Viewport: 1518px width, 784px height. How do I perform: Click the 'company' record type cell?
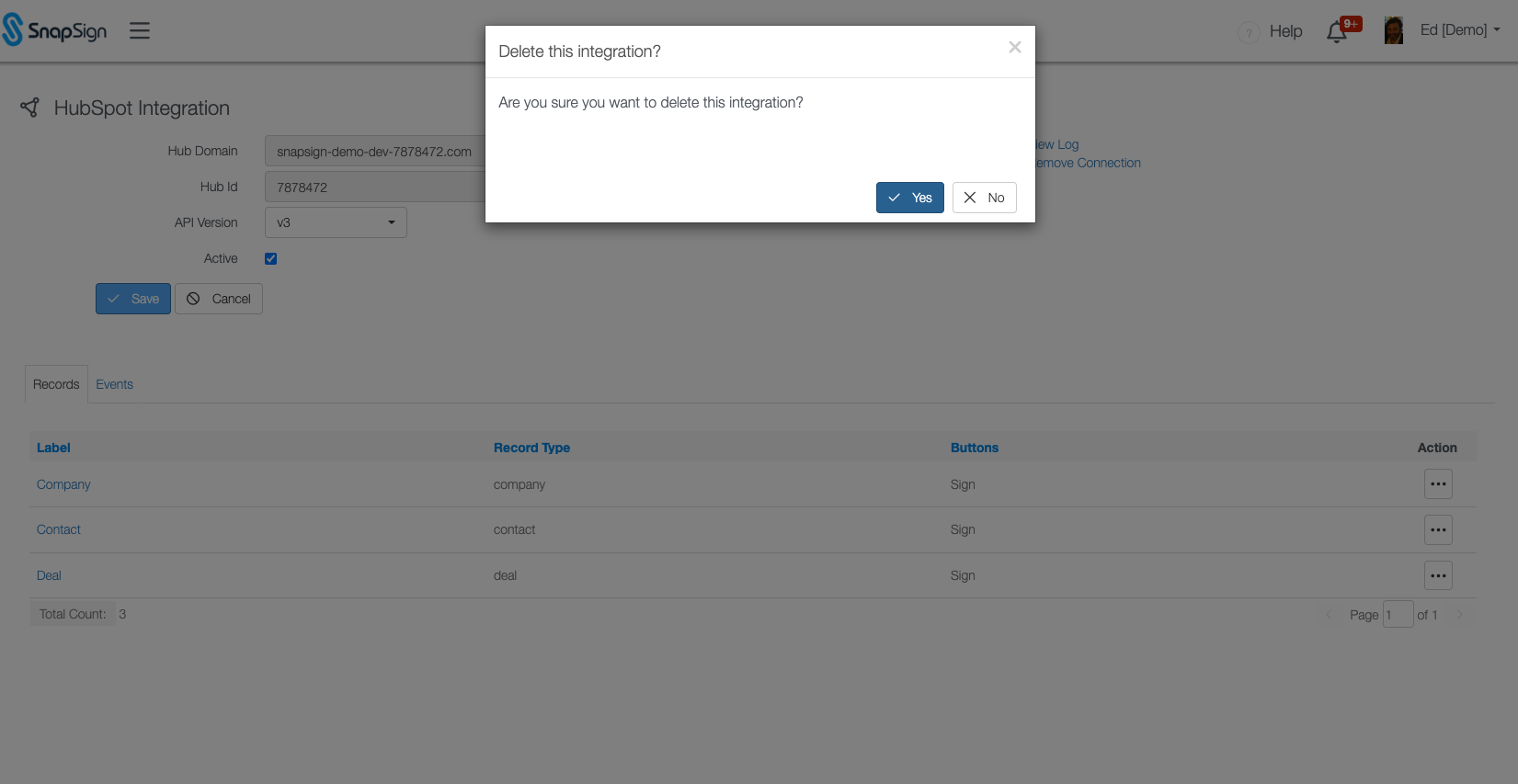tap(519, 484)
